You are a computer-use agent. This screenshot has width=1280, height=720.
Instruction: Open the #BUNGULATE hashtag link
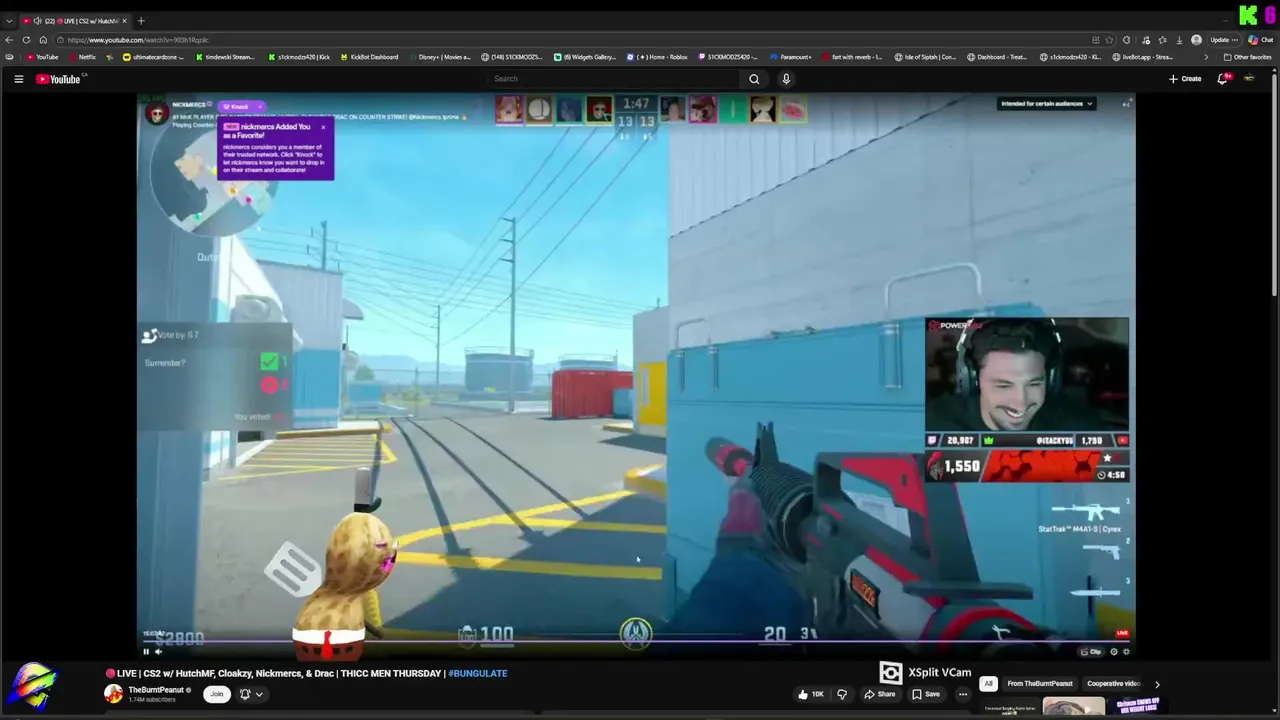pos(478,674)
